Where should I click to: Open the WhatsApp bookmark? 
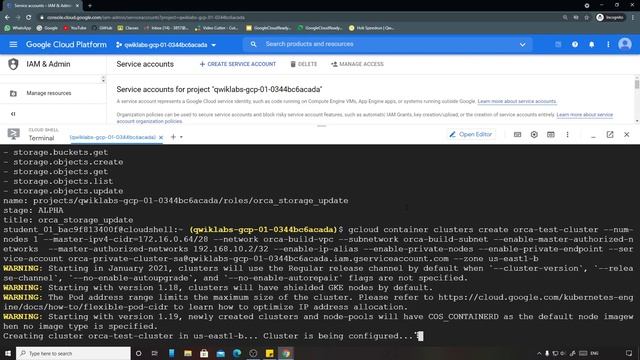[x=18, y=28]
